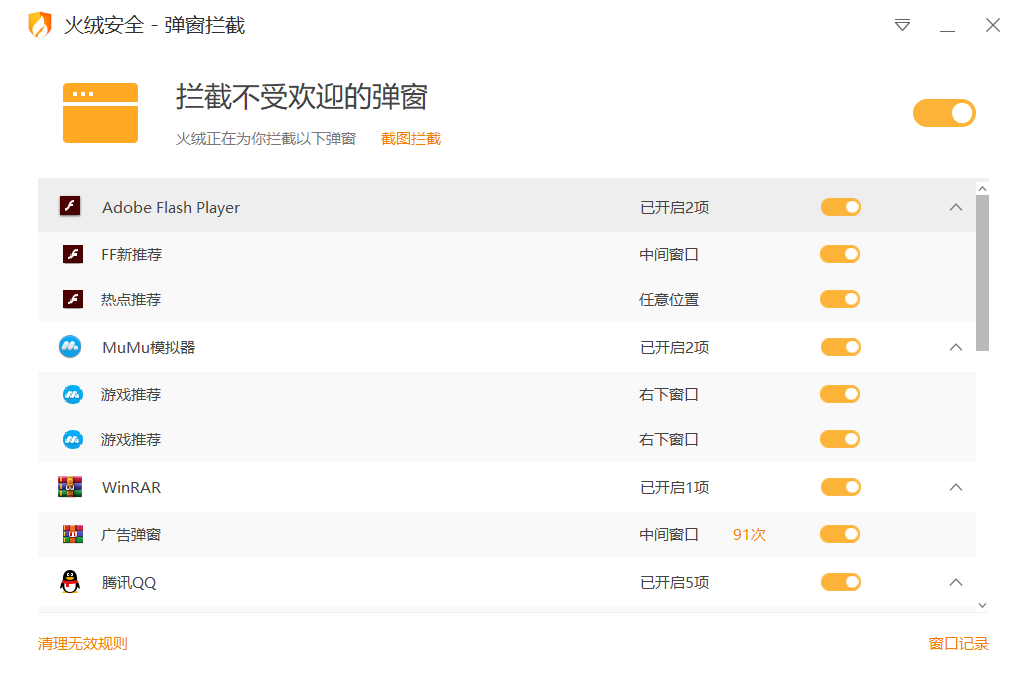Screen dimensions: 1027x675
Task: Click 任意位置 label in 热点推荐 row
Action: (x=669, y=300)
